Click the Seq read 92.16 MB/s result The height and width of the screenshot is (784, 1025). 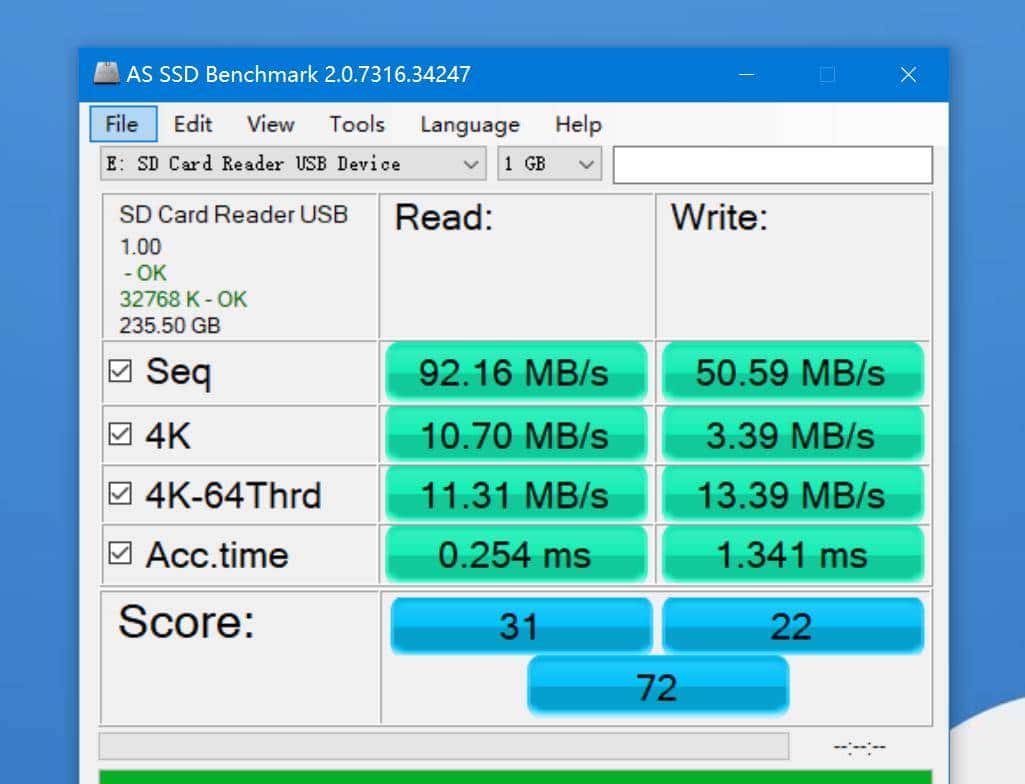[515, 372]
